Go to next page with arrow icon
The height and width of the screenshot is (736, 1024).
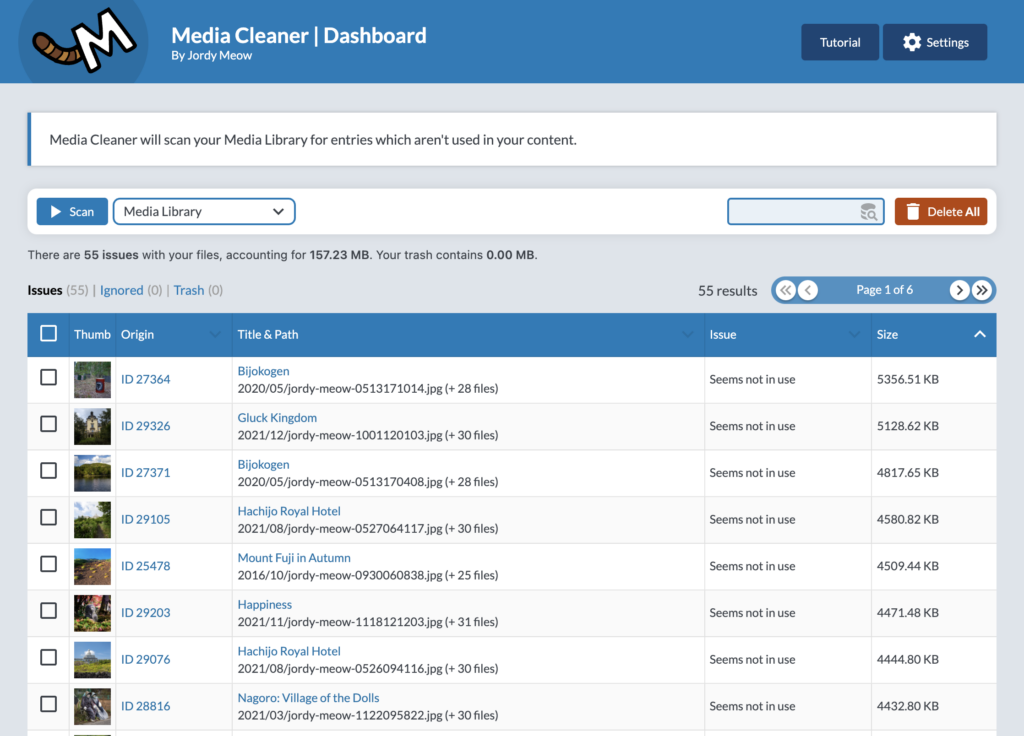point(959,290)
